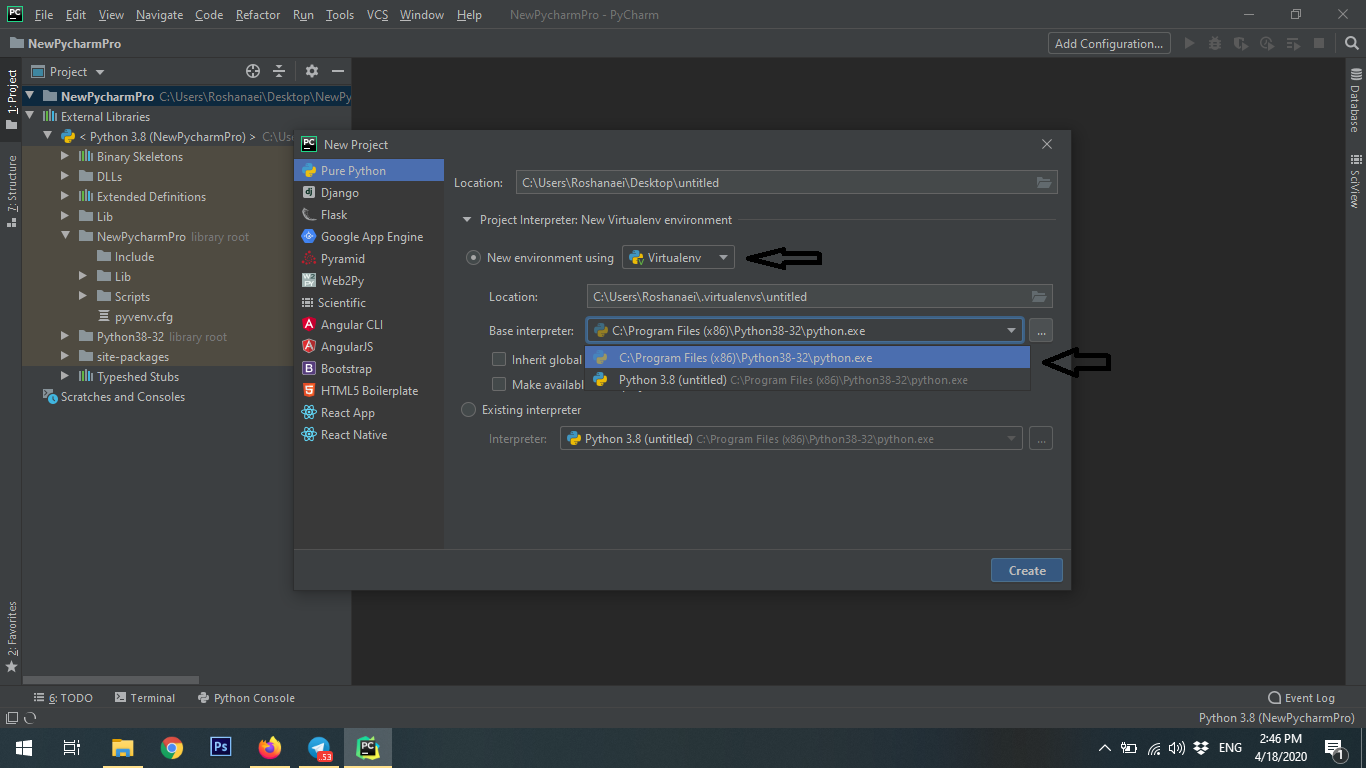This screenshot has width=1366, height=768.
Task: Select Existing interpreter radio button
Action: click(468, 410)
